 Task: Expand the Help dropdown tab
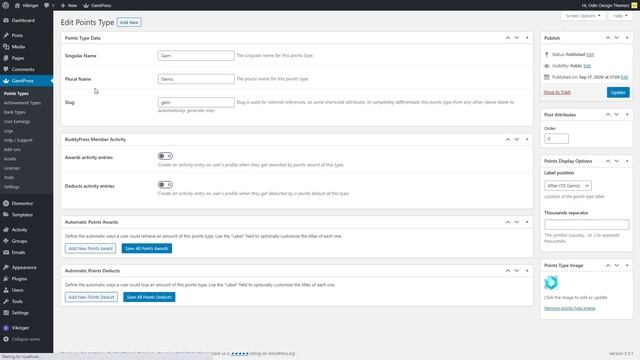[620, 16]
